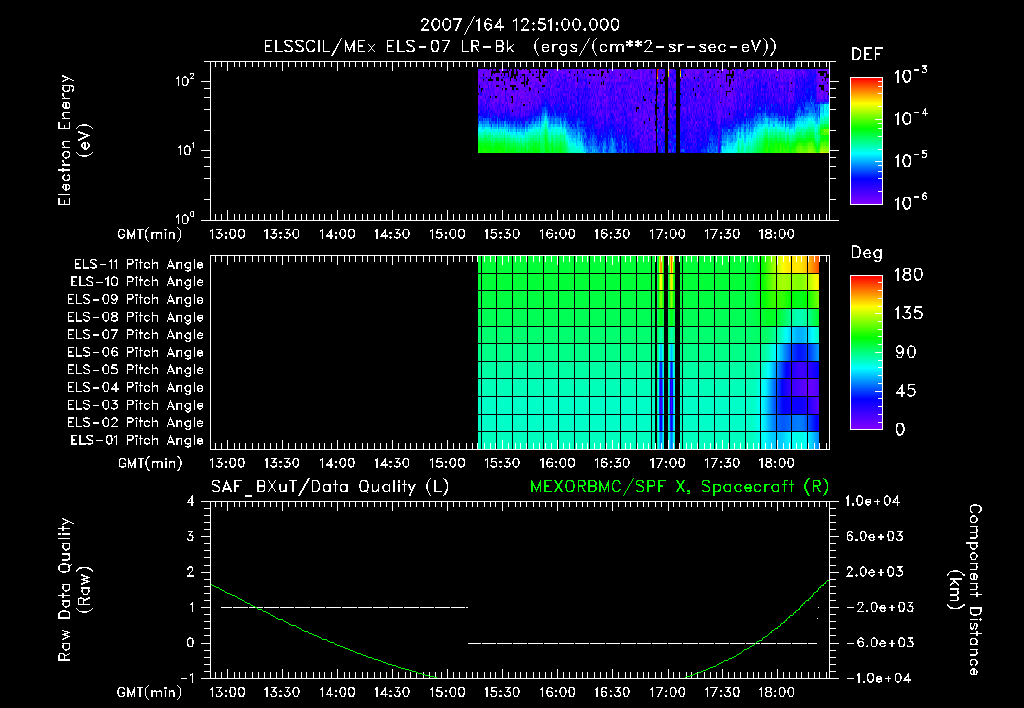Select the ELS-06 Pitch Angle row label
The image size is (1024, 708).
135,352
